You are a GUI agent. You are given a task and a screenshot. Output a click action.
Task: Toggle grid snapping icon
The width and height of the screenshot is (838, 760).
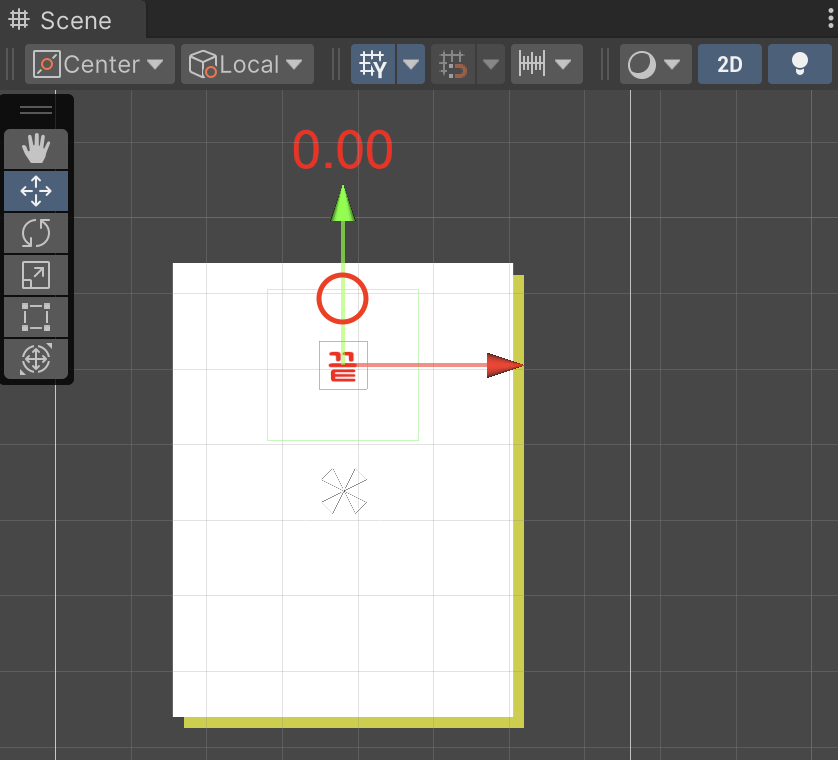[x=453, y=64]
